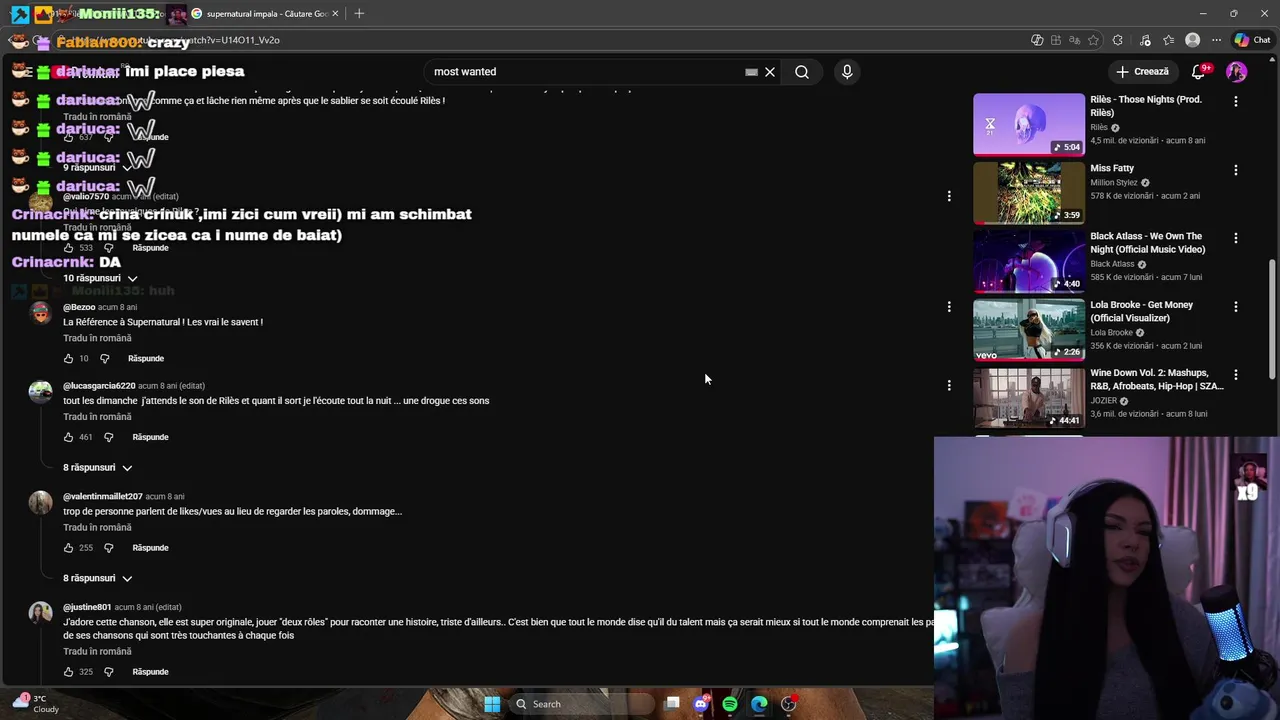Close the 'supernatural impala' tab
Viewport: 1280px width, 720px height.
point(335,14)
